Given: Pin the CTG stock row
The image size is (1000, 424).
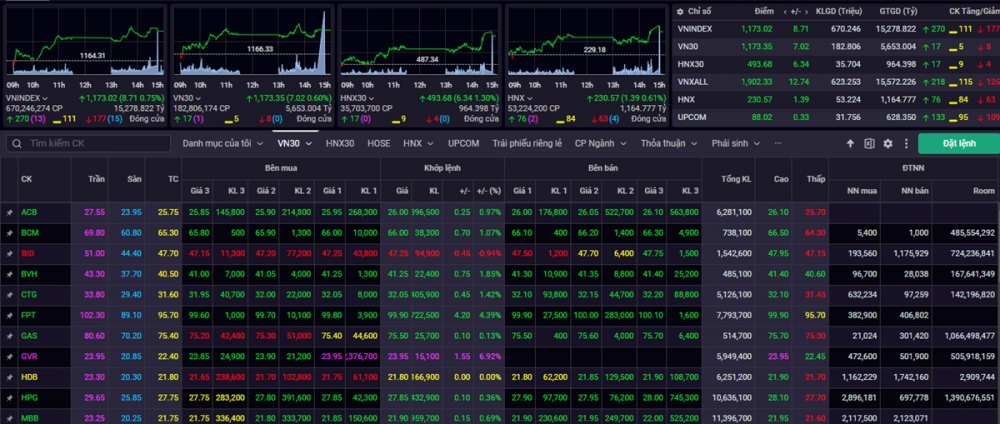Looking at the screenshot, I should click(x=9, y=295).
